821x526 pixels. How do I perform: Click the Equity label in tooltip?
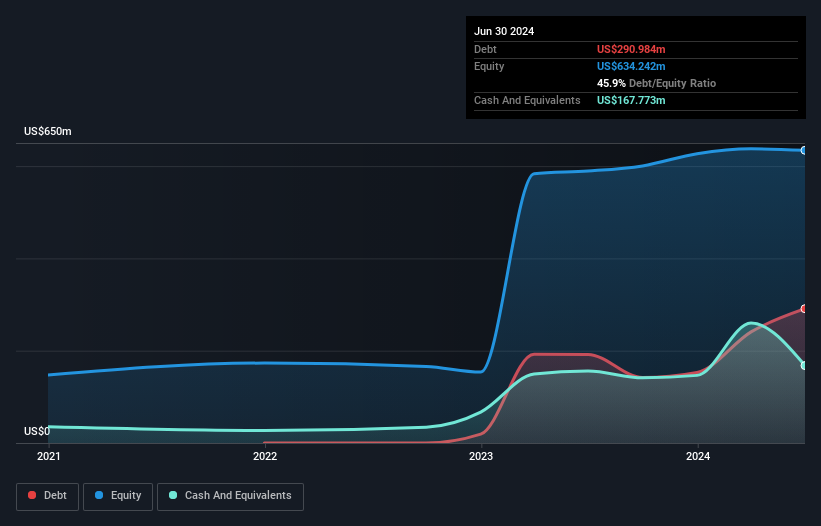tap(489, 66)
